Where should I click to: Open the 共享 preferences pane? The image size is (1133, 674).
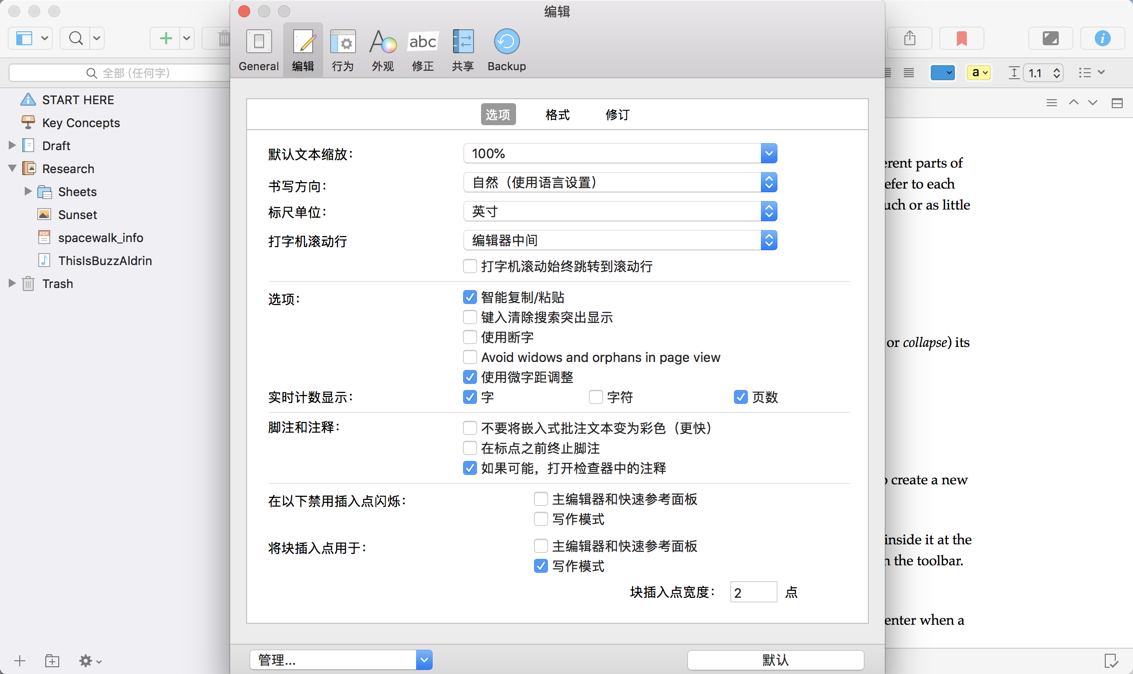[463, 48]
